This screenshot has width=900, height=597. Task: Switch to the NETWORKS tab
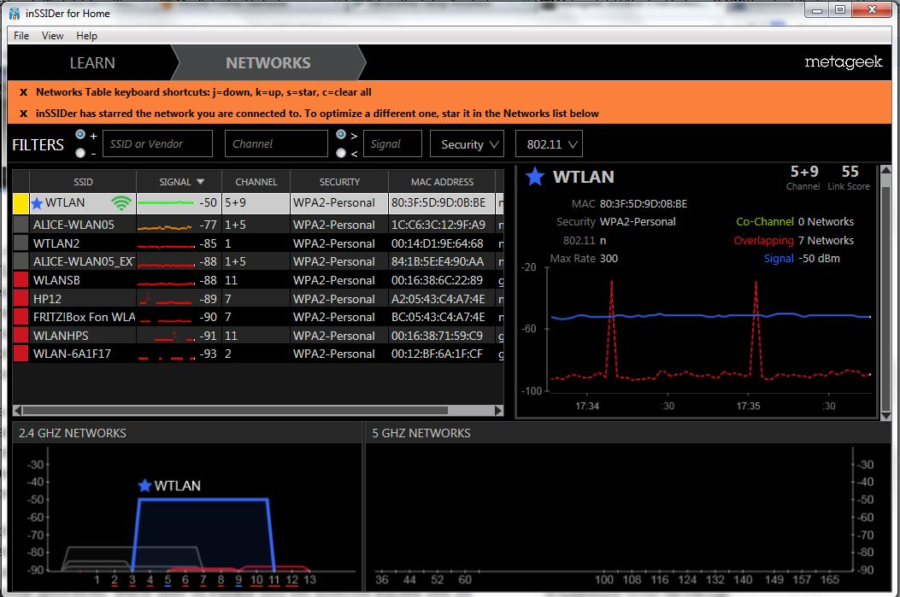pos(268,63)
